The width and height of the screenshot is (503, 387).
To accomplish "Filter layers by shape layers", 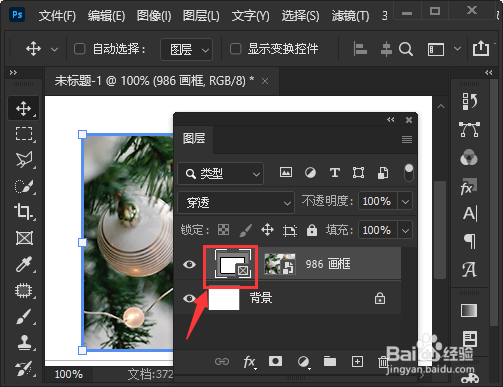I will (x=358, y=173).
